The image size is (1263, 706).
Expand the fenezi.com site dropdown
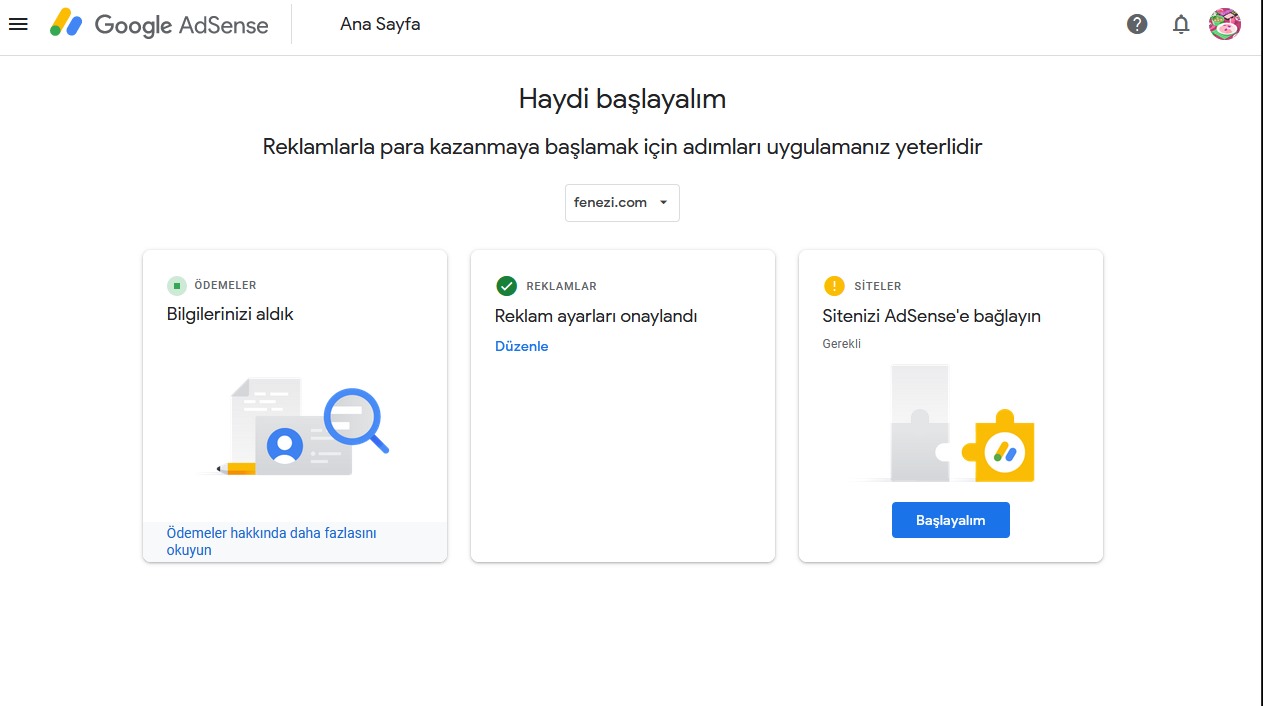(622, 203)
